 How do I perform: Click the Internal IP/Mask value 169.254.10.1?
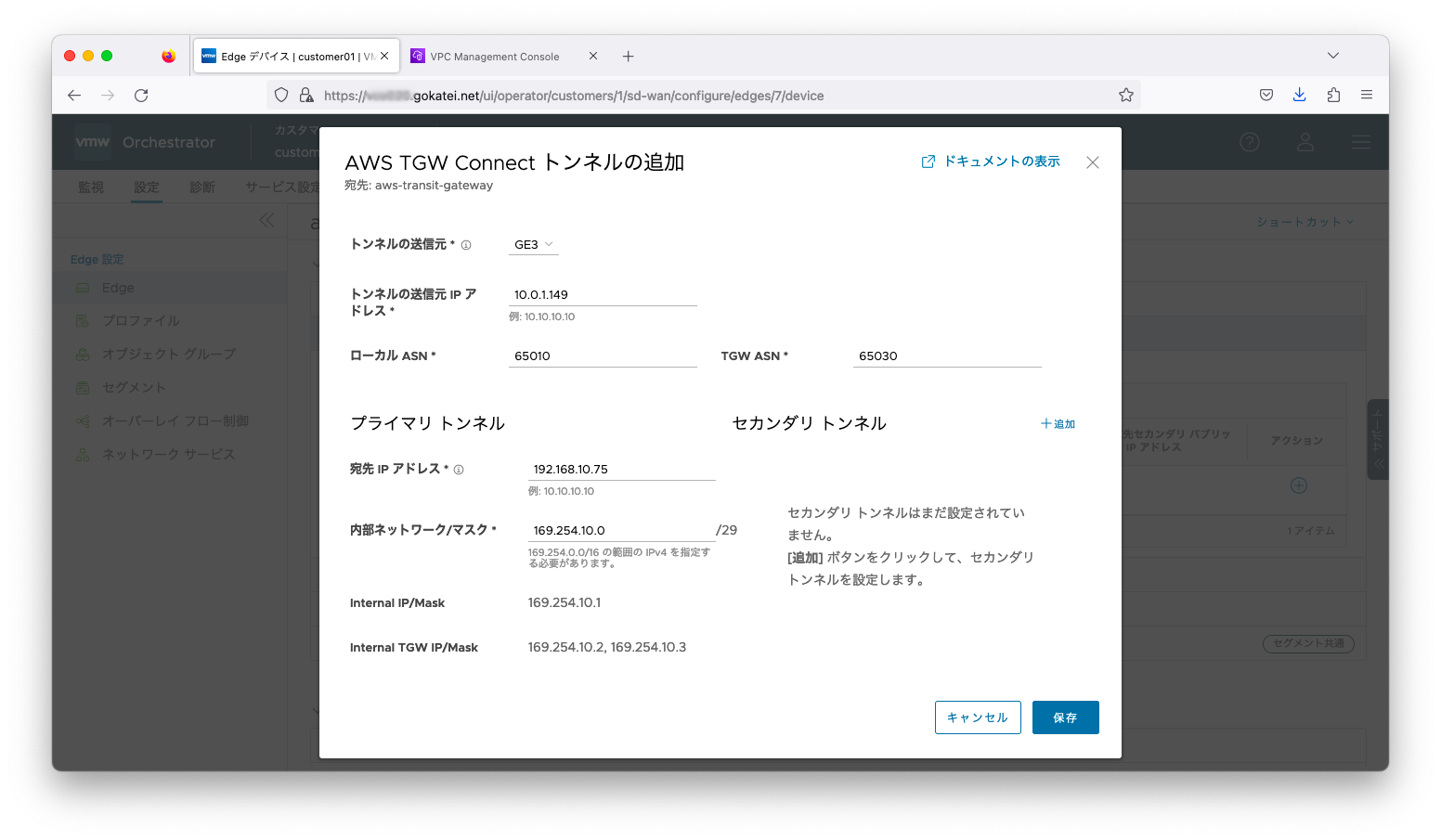tap(565, 603)
